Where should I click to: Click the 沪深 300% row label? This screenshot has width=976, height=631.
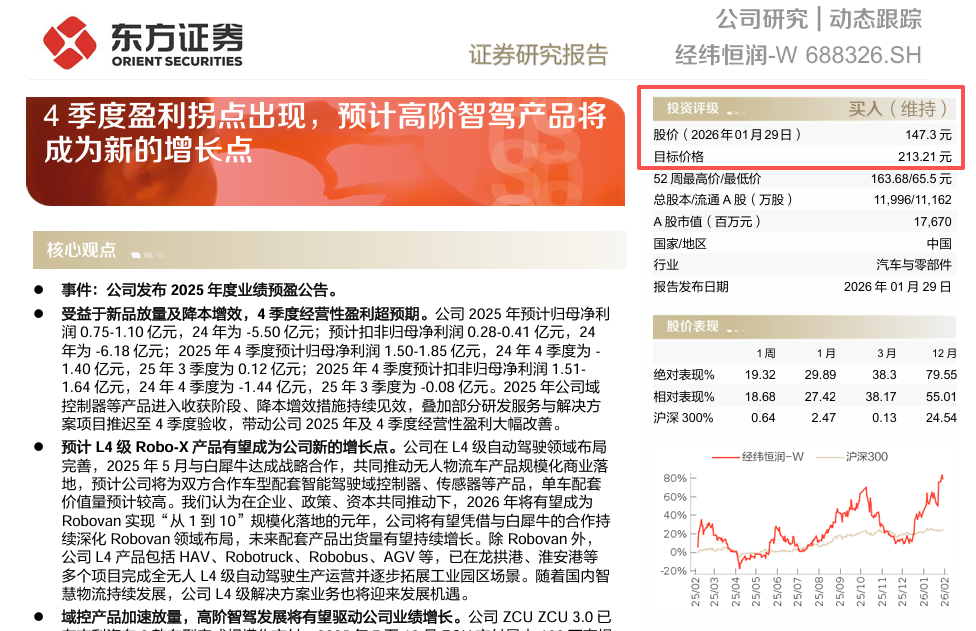click(683, 418)
